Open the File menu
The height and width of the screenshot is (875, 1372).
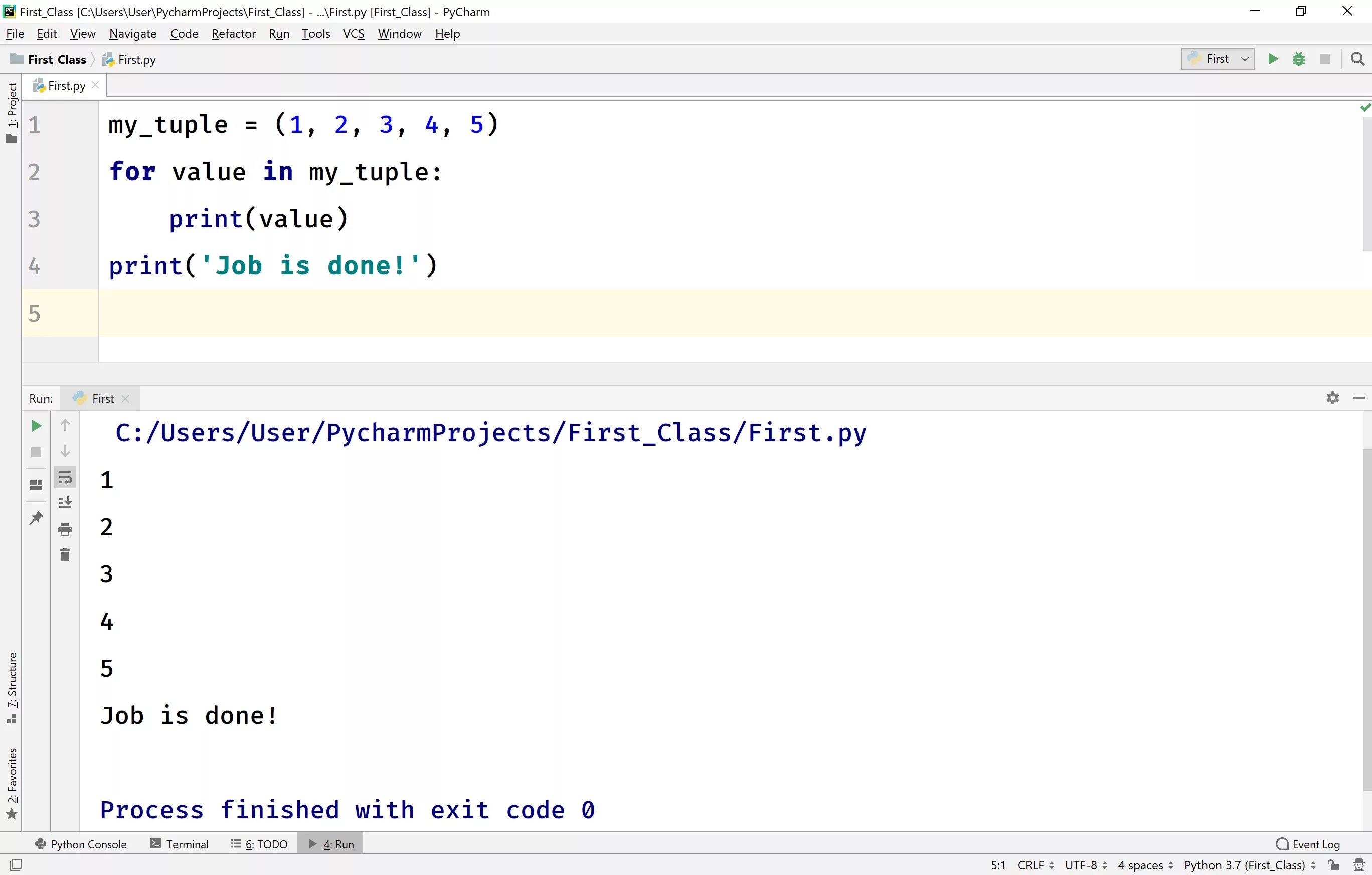pos(15,33)
